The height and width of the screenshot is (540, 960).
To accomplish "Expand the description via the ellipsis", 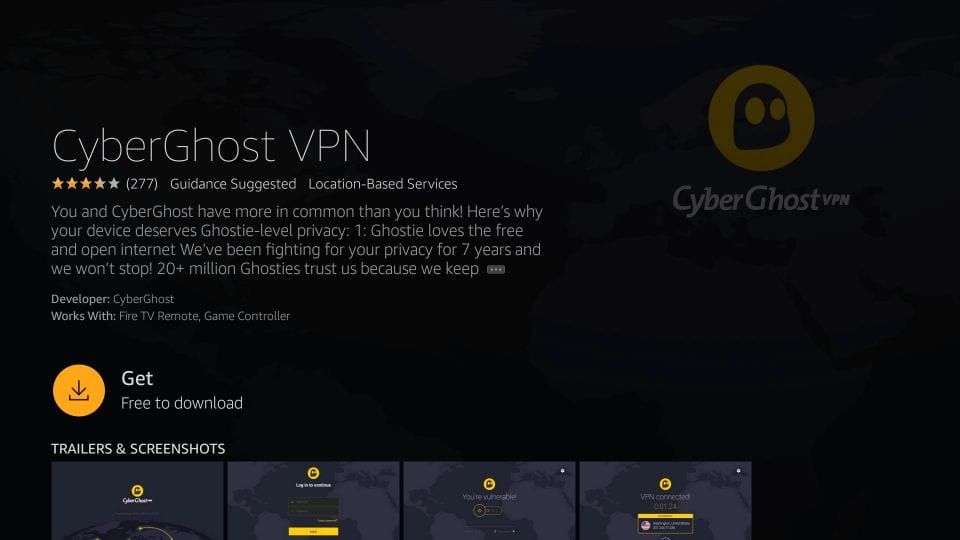I will [496, 269].
